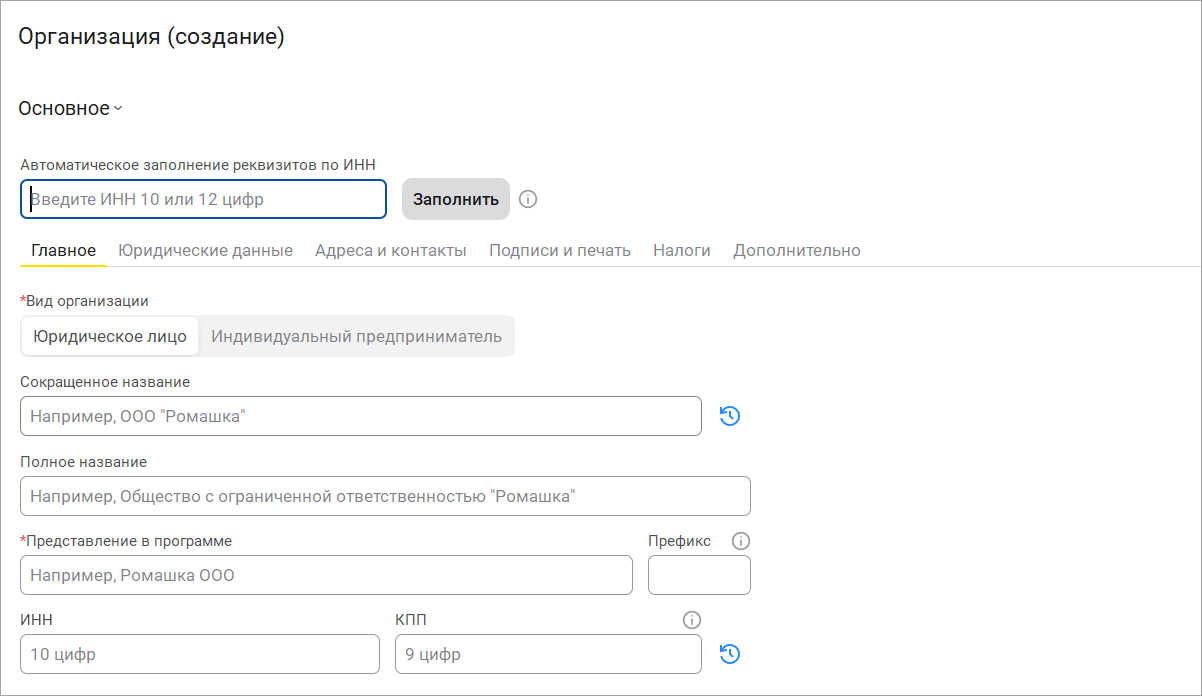
Task: Click history icon beside Сокращенное название field
Action: 730,416
